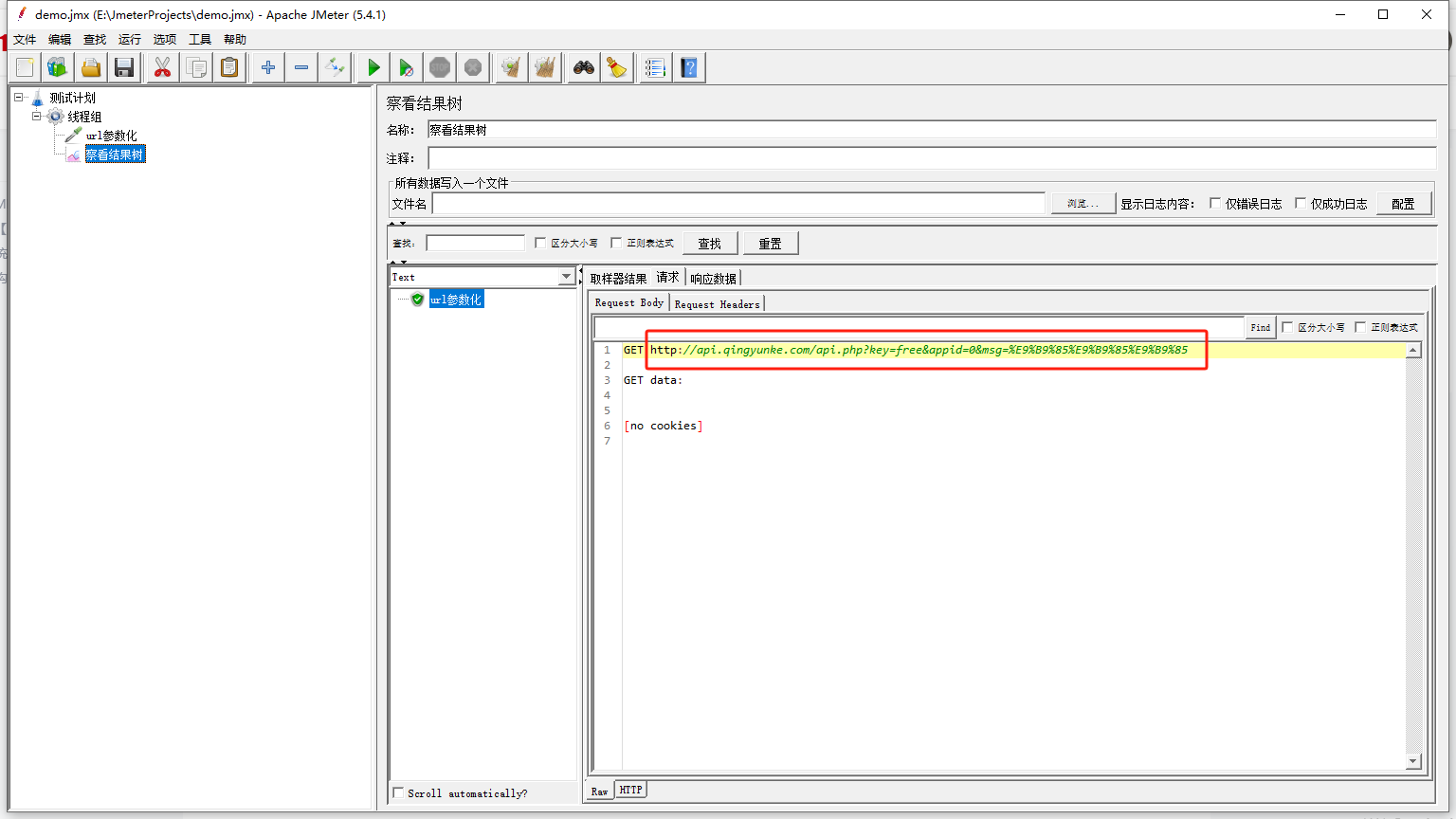Click the Stop test icon
The width and height of the screenshot is (1456, 819).
pyautogui.click(x=440, y=67)
